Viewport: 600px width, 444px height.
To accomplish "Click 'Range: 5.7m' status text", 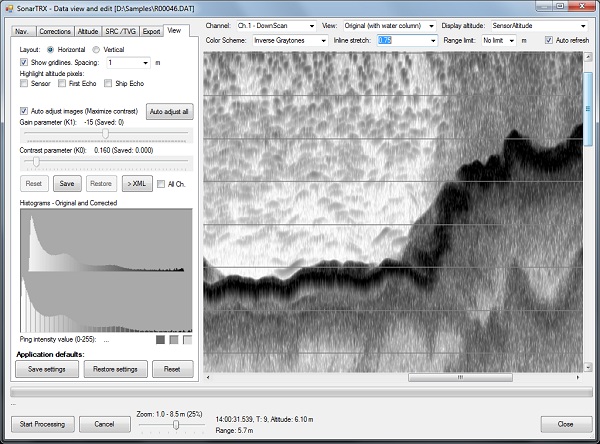I will (x=234, y=431).
